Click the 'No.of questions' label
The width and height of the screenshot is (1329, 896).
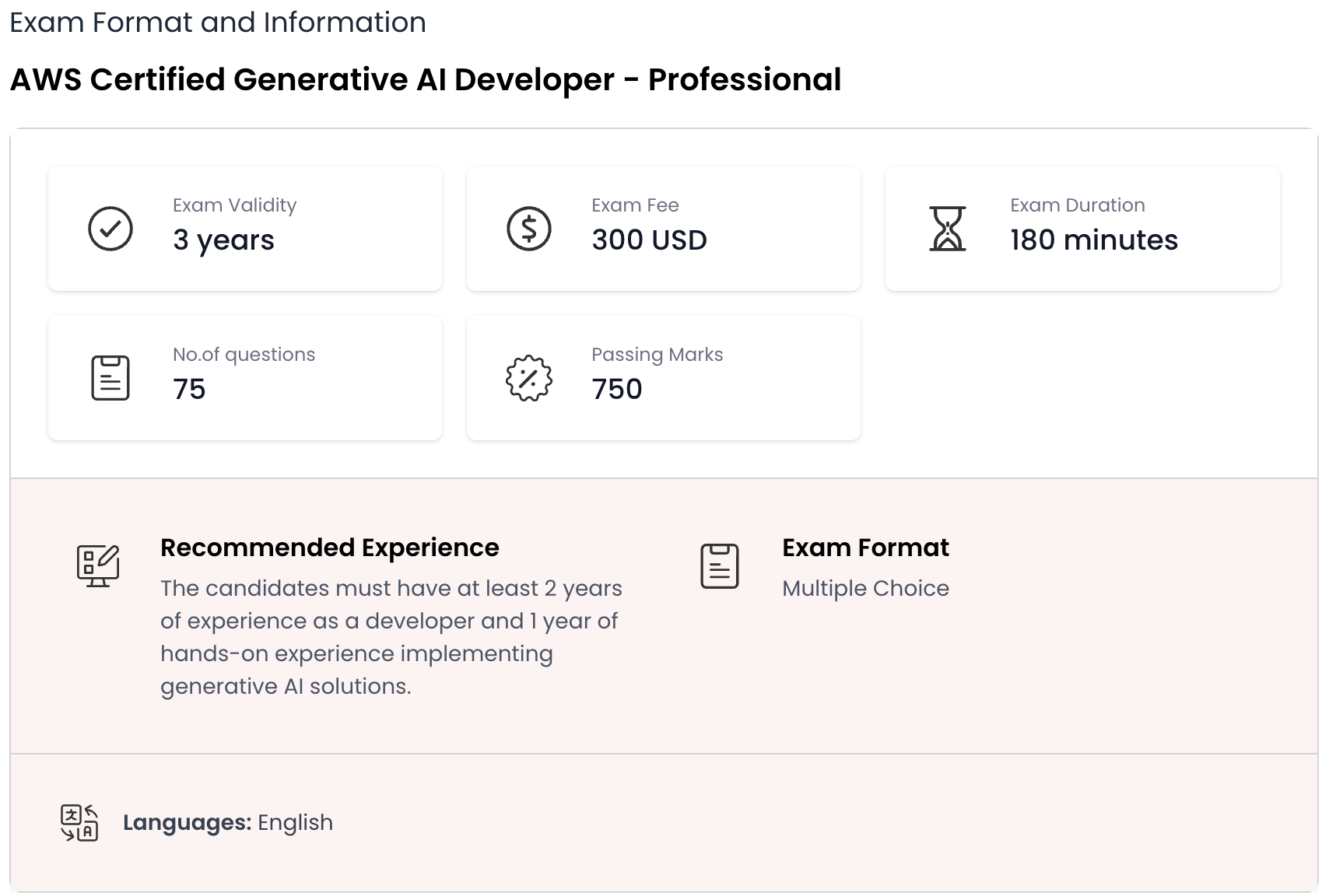(x=244, y=355)
